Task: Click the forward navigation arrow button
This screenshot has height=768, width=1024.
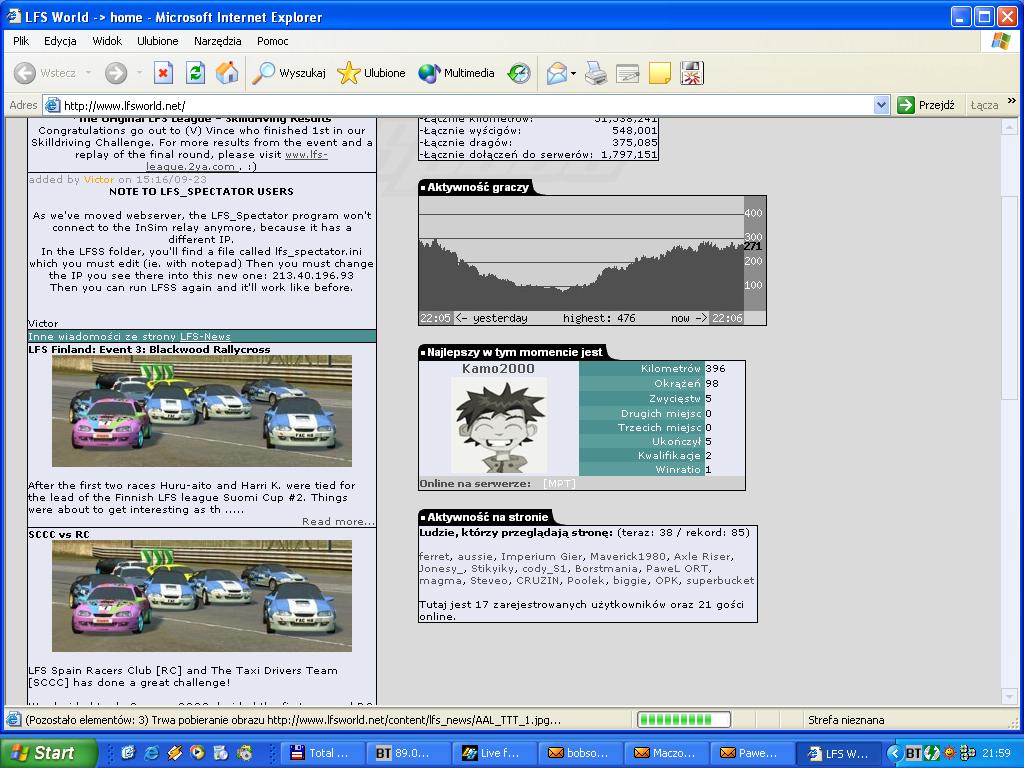Action: pos(116,73)
